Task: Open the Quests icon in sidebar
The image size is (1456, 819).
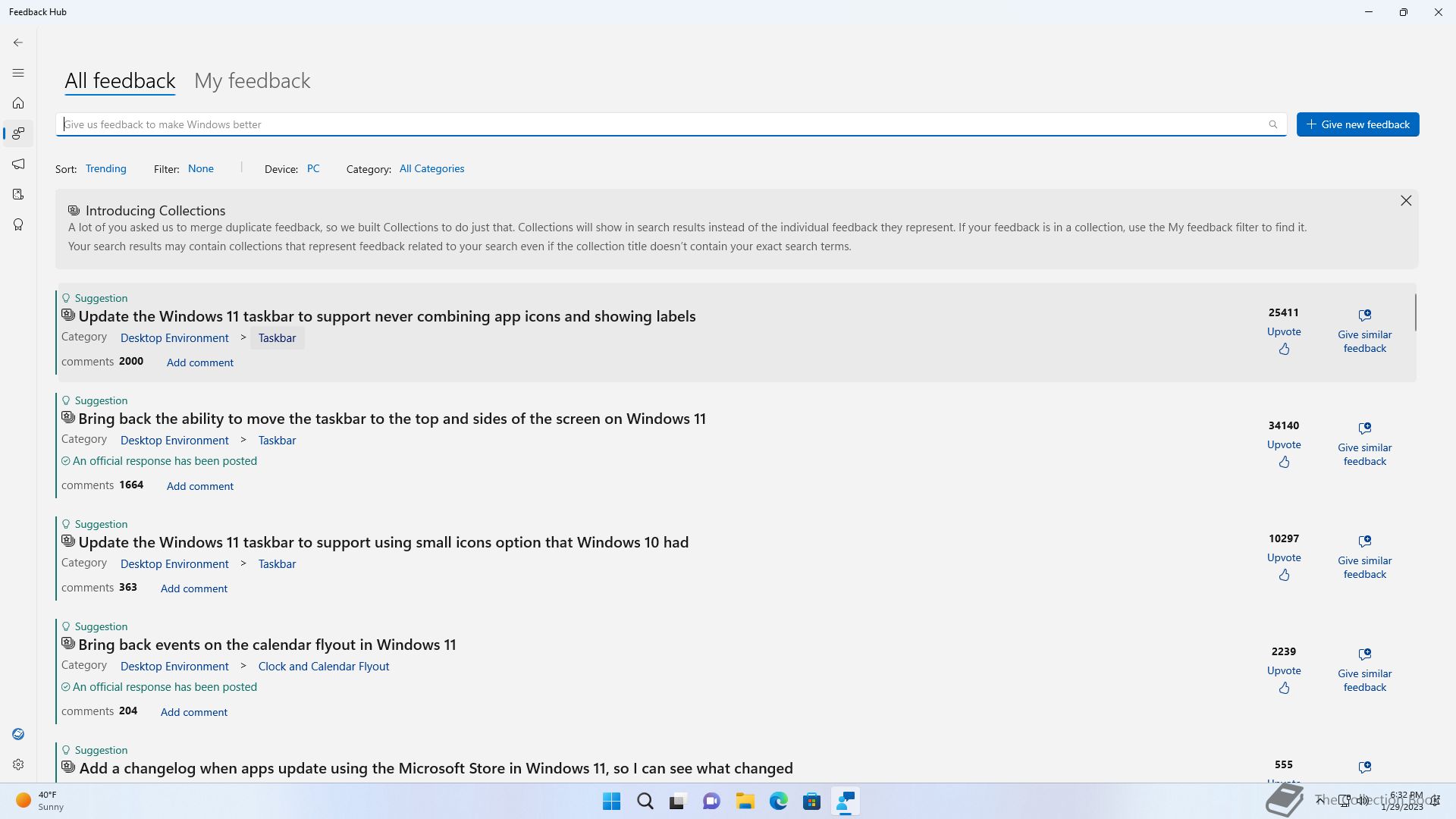Action: click(18, 194)
